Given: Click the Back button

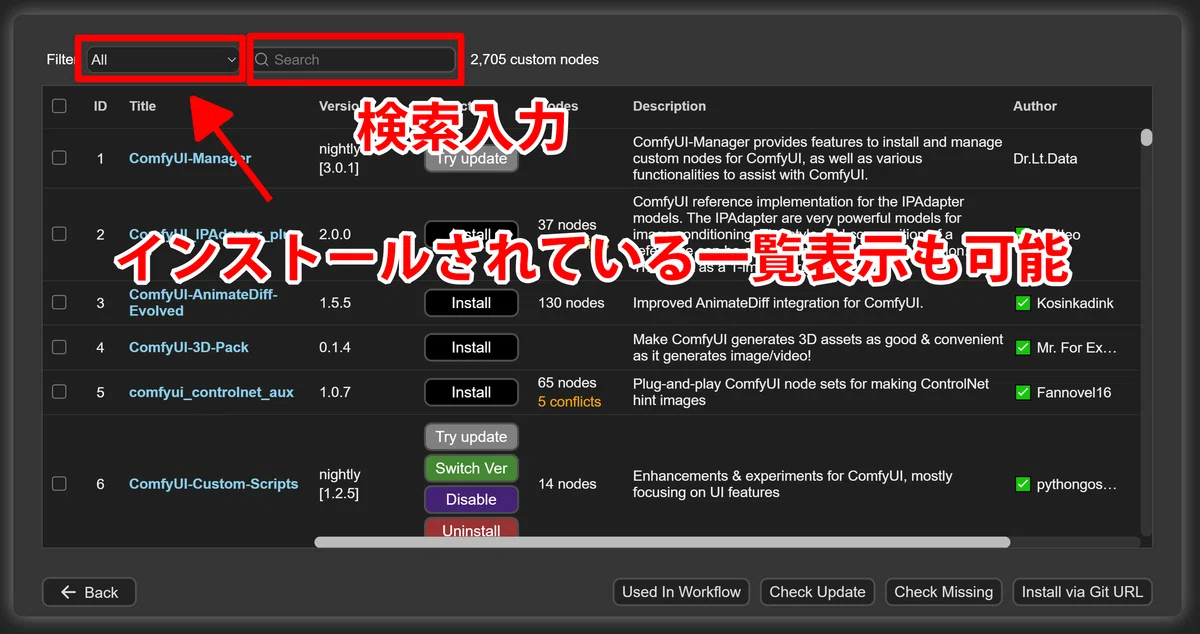Looking at the screenshot, I should (x=89, y=592).
